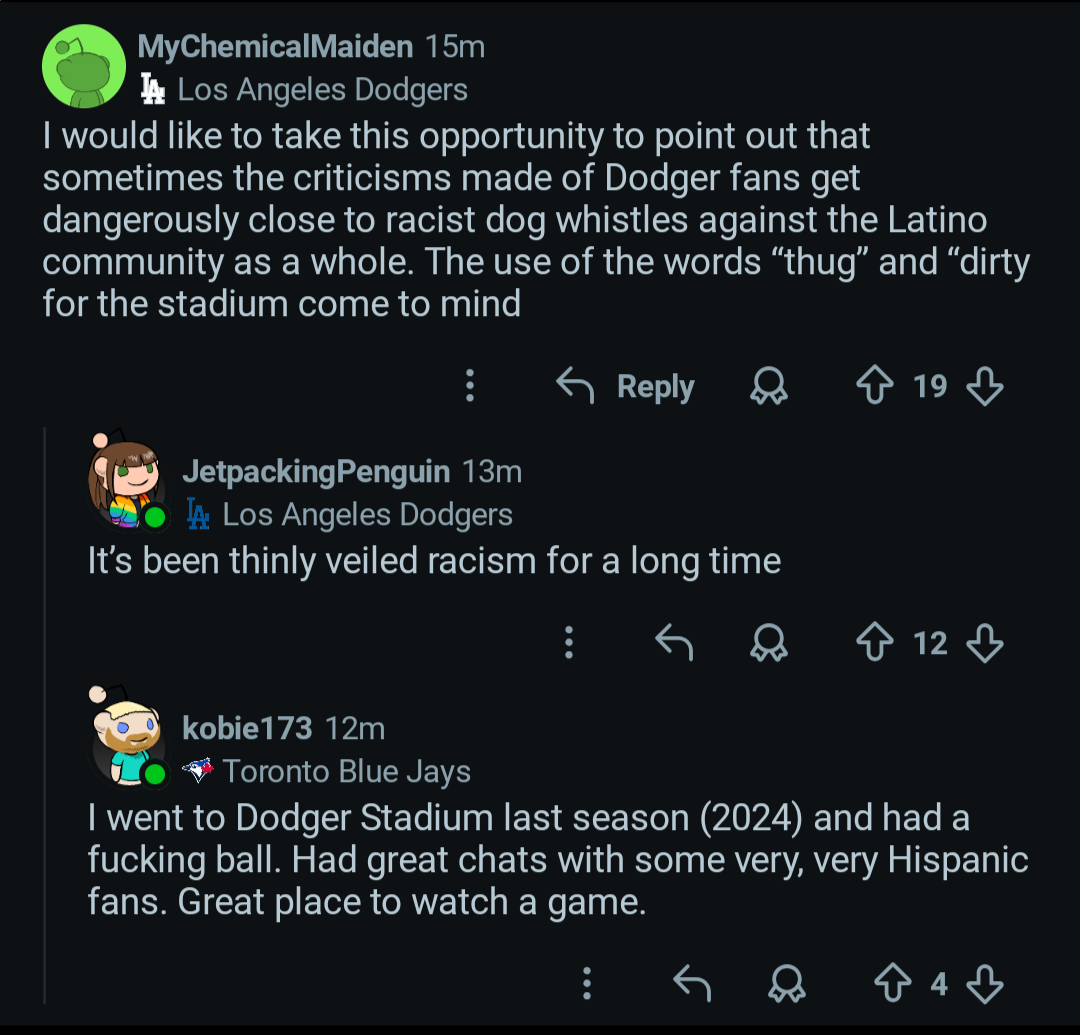Tap MyChemicalMaiden's green avatar
Image resolution: width=1080 pixels, height=1035 pixels.
[x=83, y=67]
